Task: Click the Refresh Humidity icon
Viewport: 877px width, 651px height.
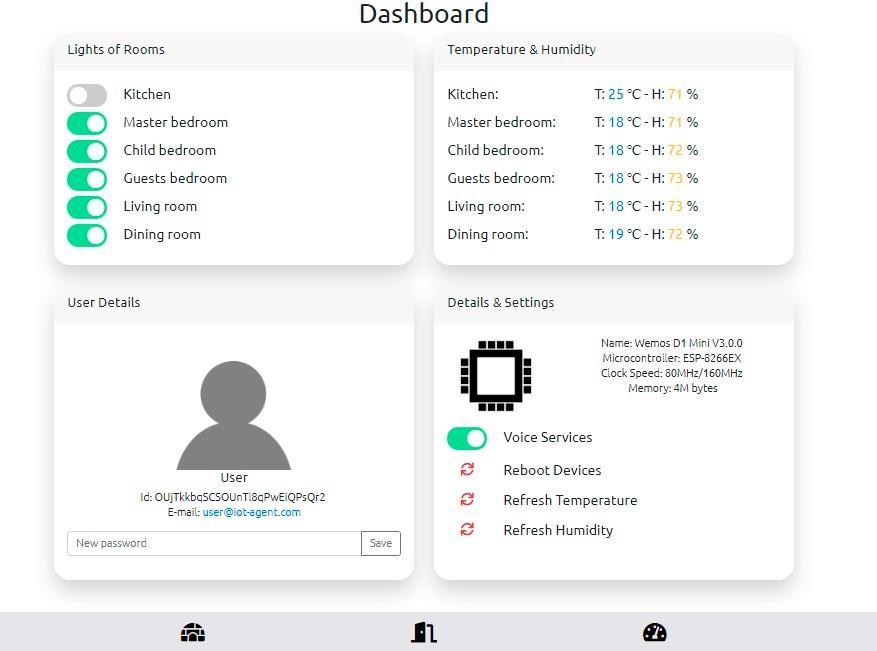Action: [467, 529]
